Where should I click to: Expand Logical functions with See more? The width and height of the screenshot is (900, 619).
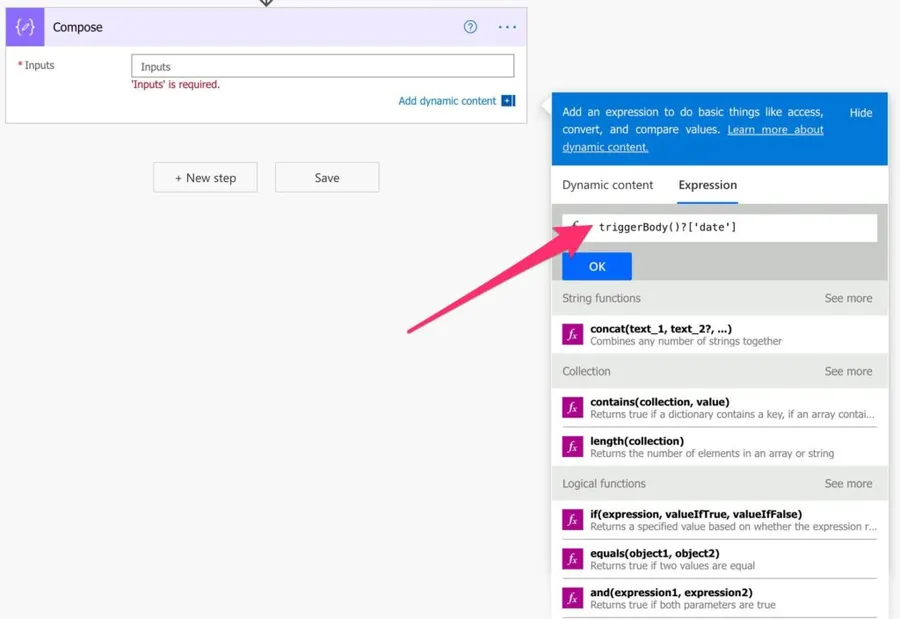(848, 484)
